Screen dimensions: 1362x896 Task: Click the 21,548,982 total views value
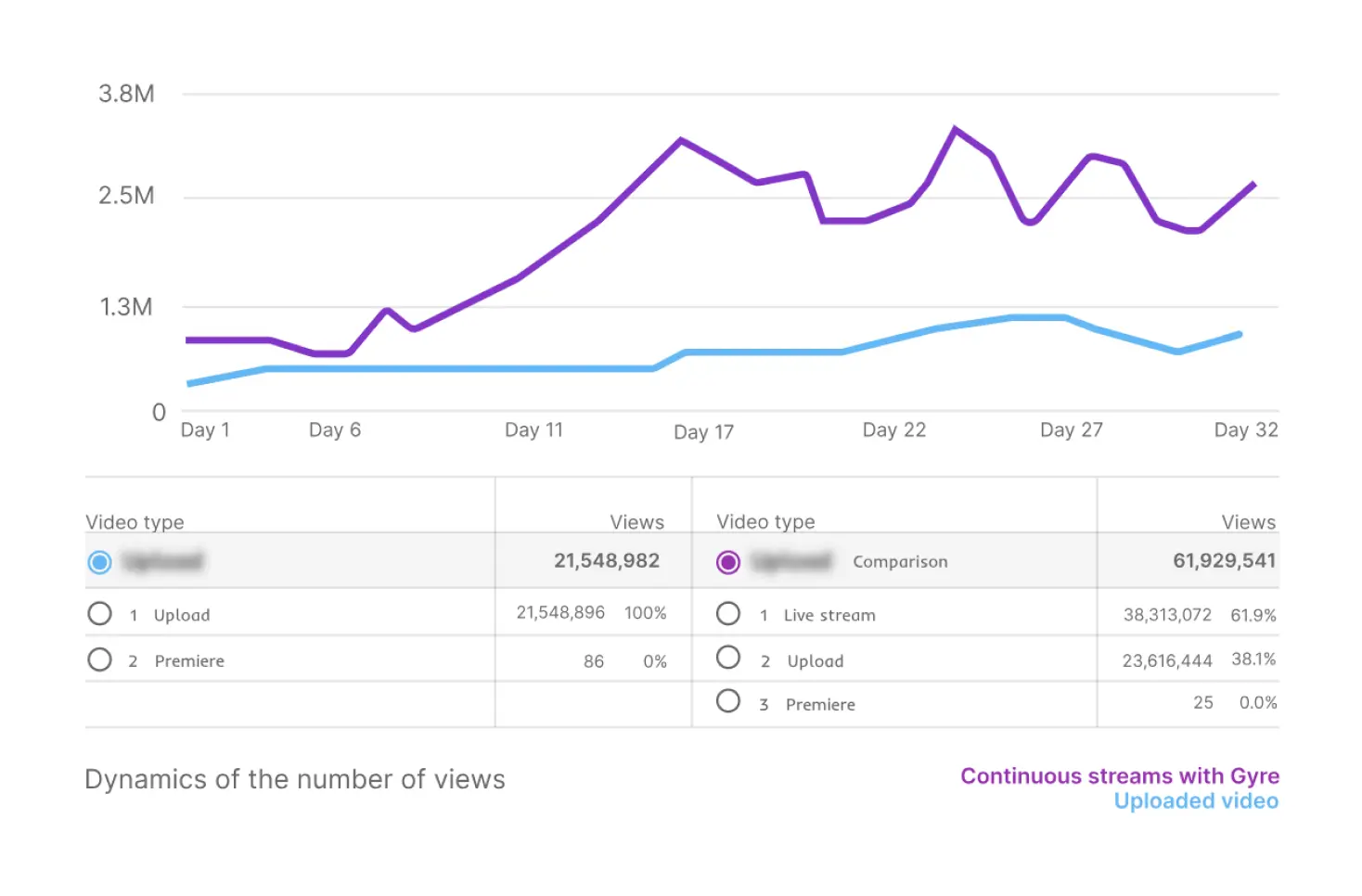pos(607,561)
